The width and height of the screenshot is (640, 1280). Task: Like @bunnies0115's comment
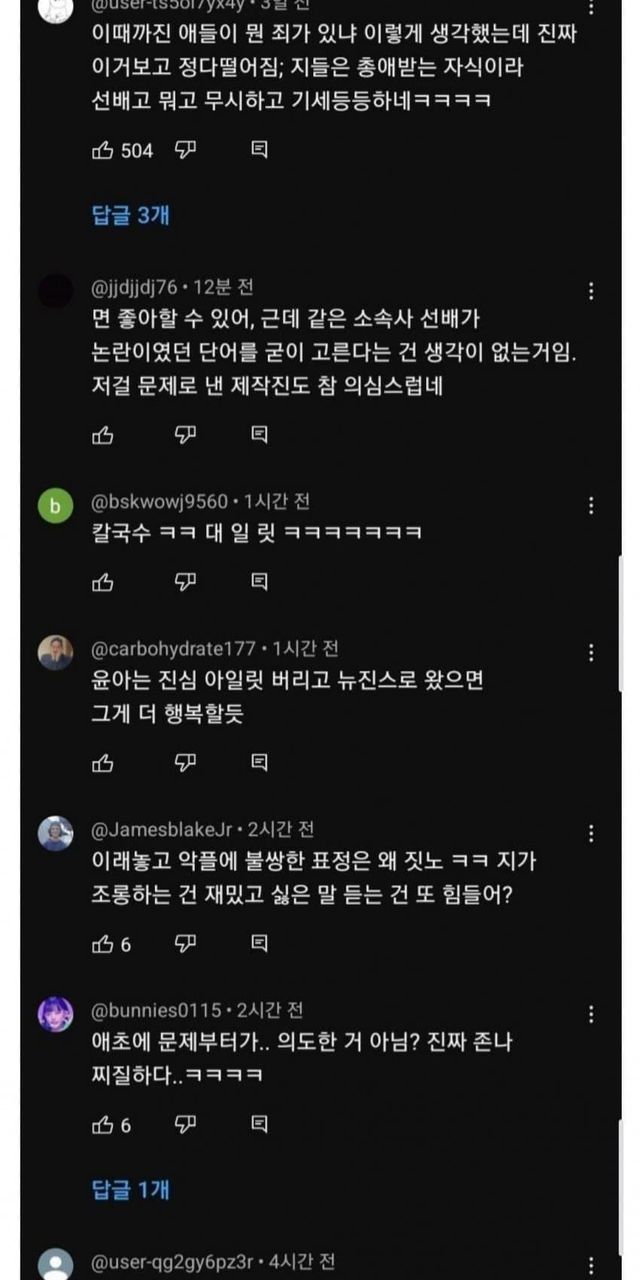[x=103, y=1125]
